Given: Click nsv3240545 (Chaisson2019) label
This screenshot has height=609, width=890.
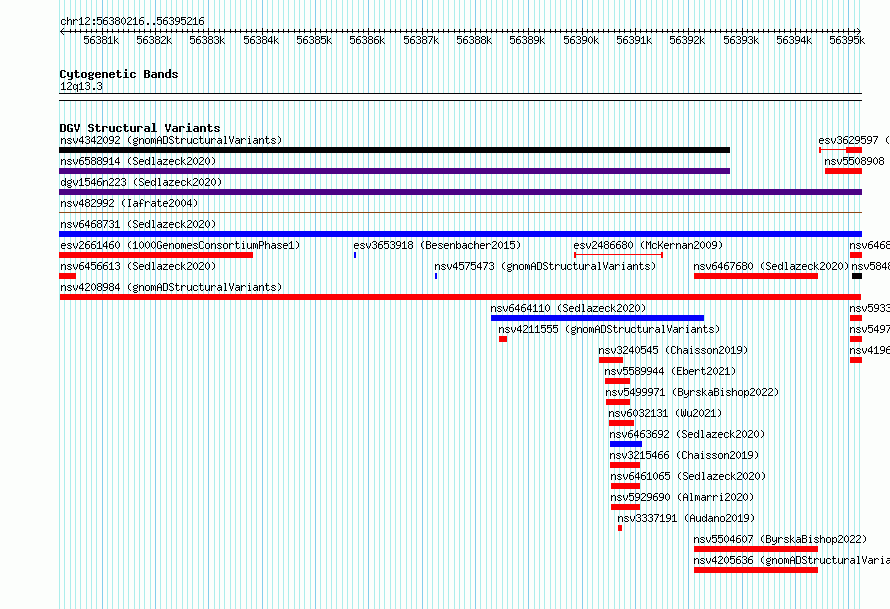Looking at the screenshot, I should point(673,350).
